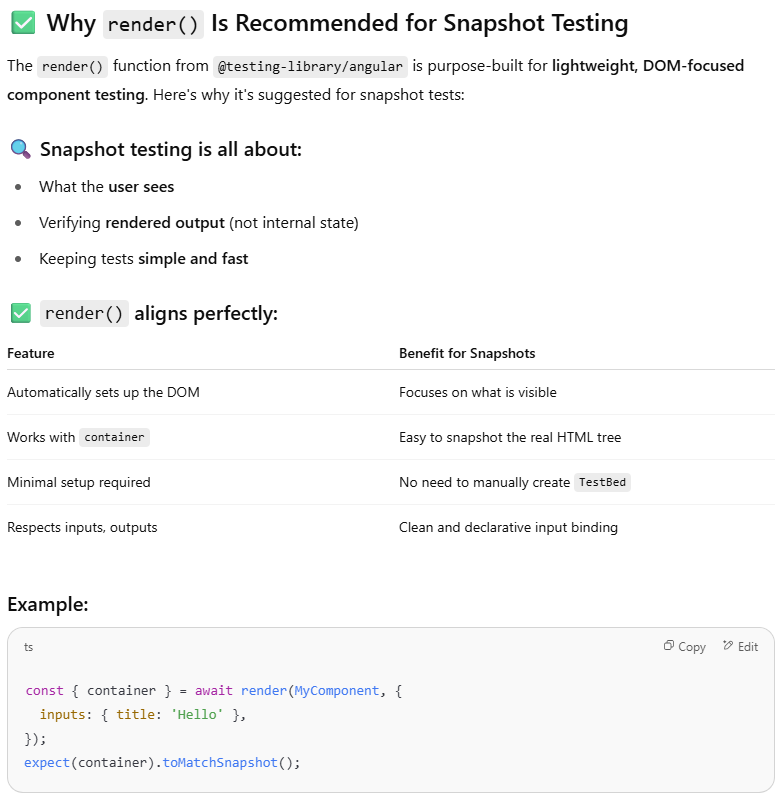Click the toMatchSnapshot call in code
Viewport: 779px width, 799px height.
pos(220,762)
